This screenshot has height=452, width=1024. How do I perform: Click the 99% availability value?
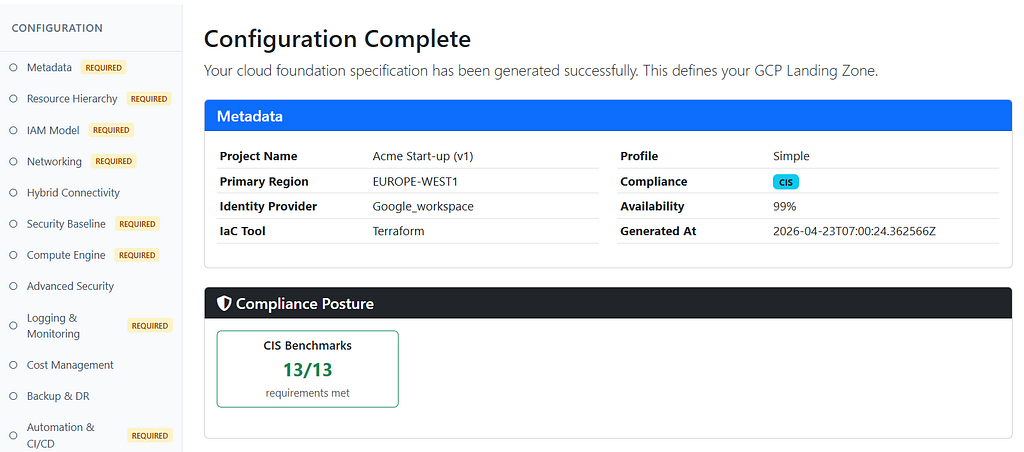pyautogui.click(x=784, y=206)
